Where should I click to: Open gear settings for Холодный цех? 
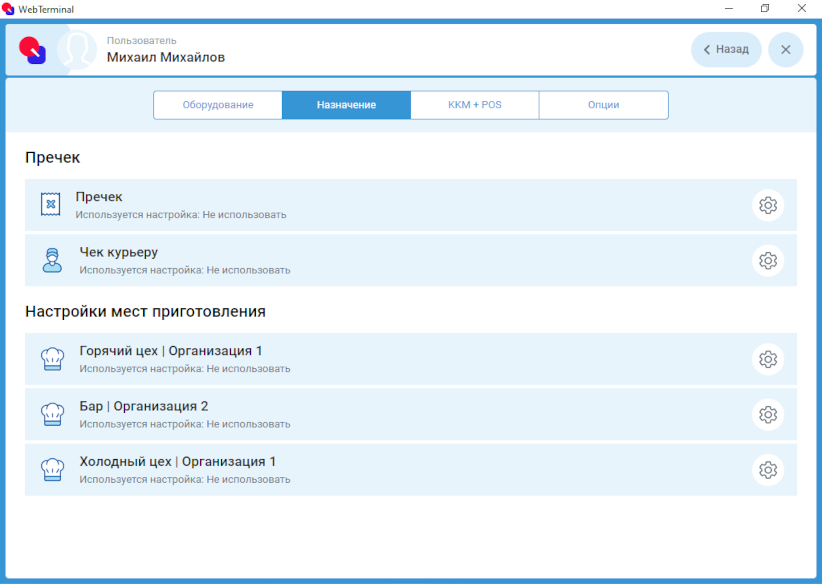(767, 470)
